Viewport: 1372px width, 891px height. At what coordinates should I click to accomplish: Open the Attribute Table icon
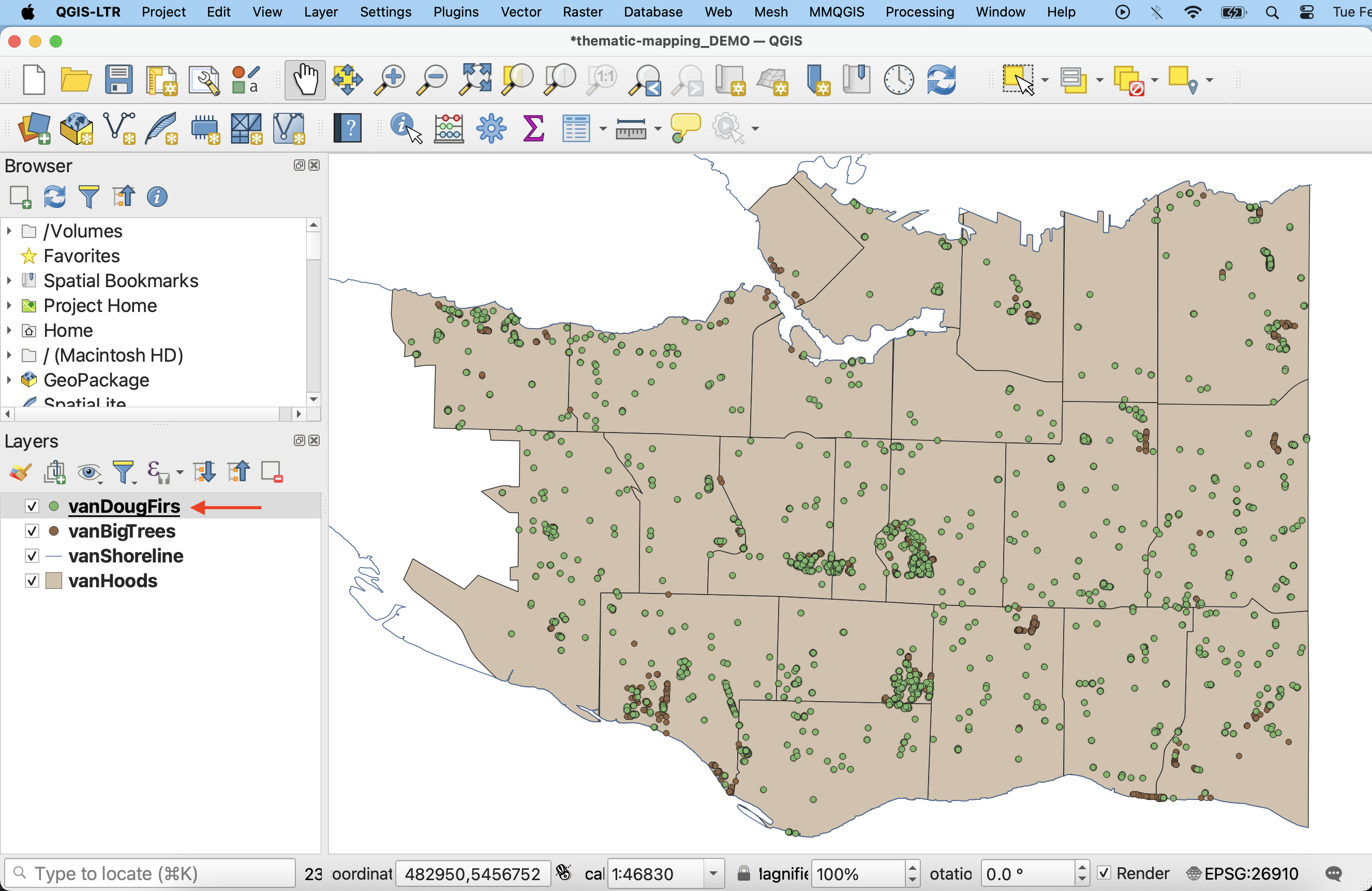575,128
